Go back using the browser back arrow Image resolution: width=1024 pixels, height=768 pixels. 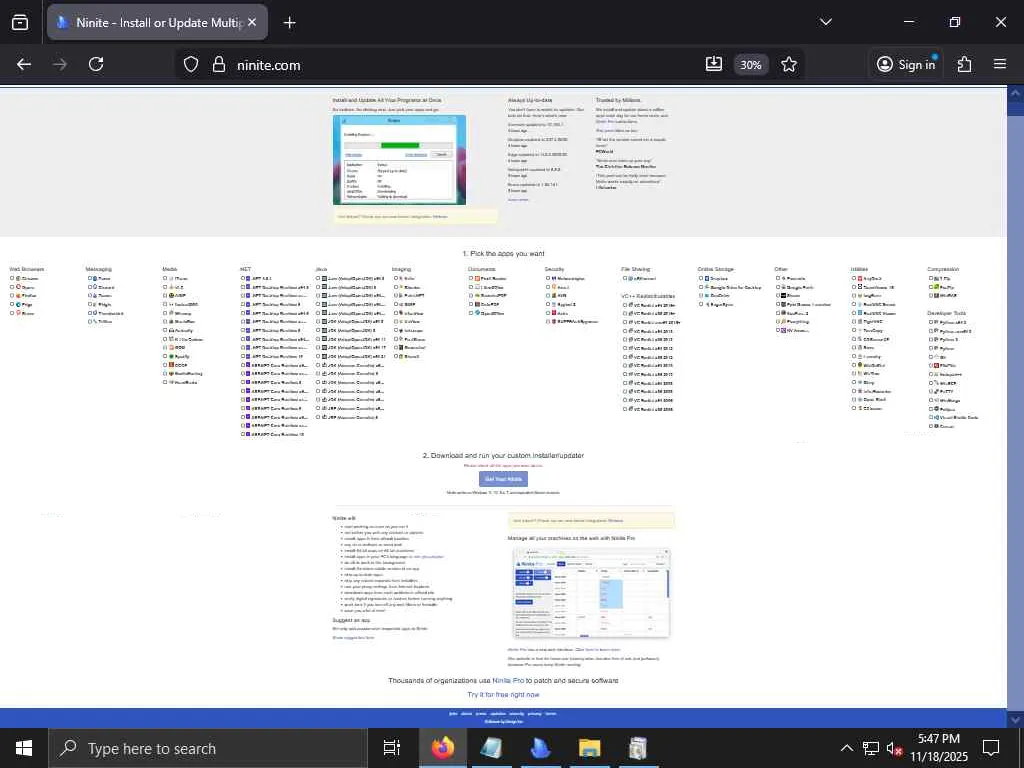(24, 64)
